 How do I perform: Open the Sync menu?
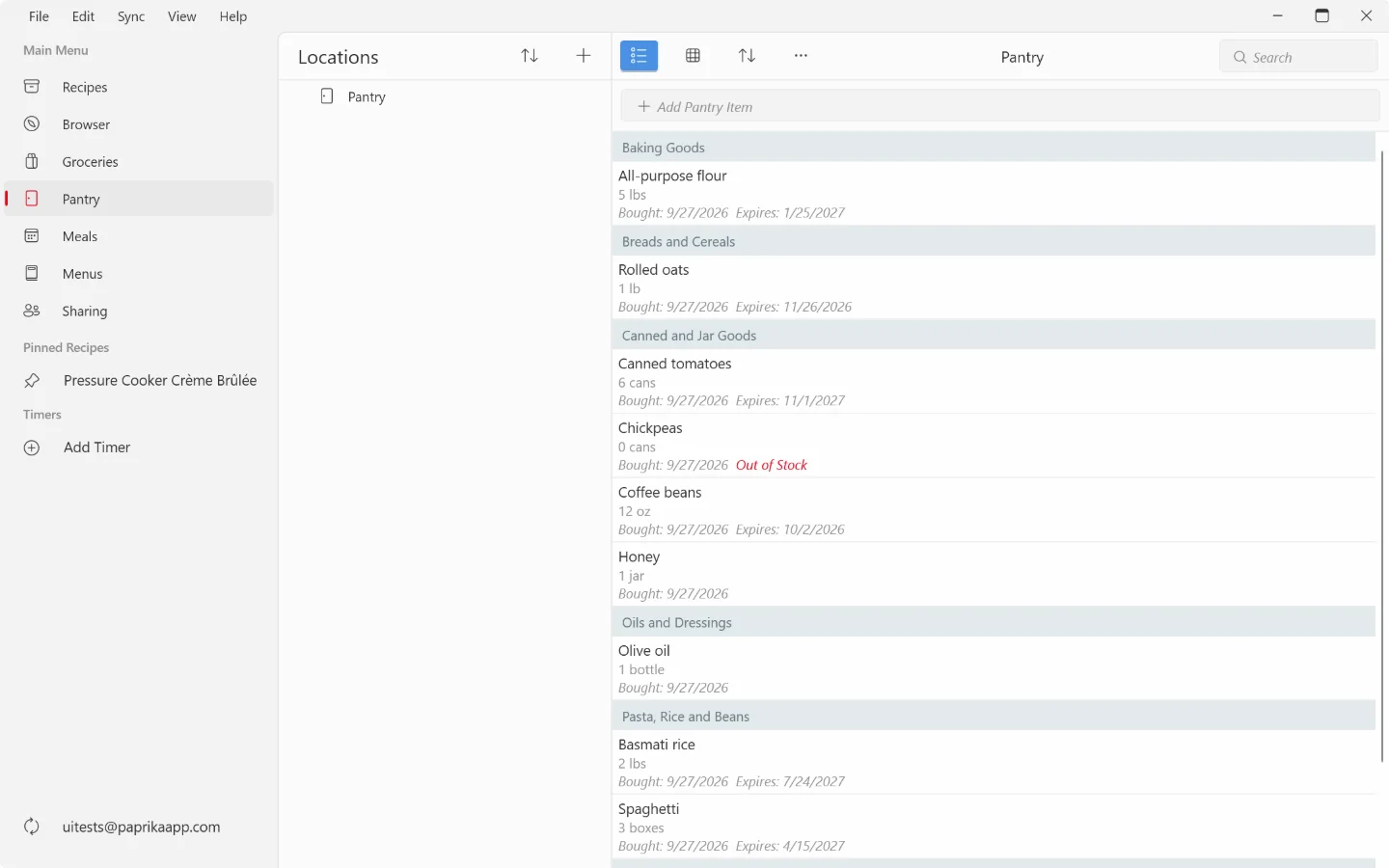tap(131, 16)
